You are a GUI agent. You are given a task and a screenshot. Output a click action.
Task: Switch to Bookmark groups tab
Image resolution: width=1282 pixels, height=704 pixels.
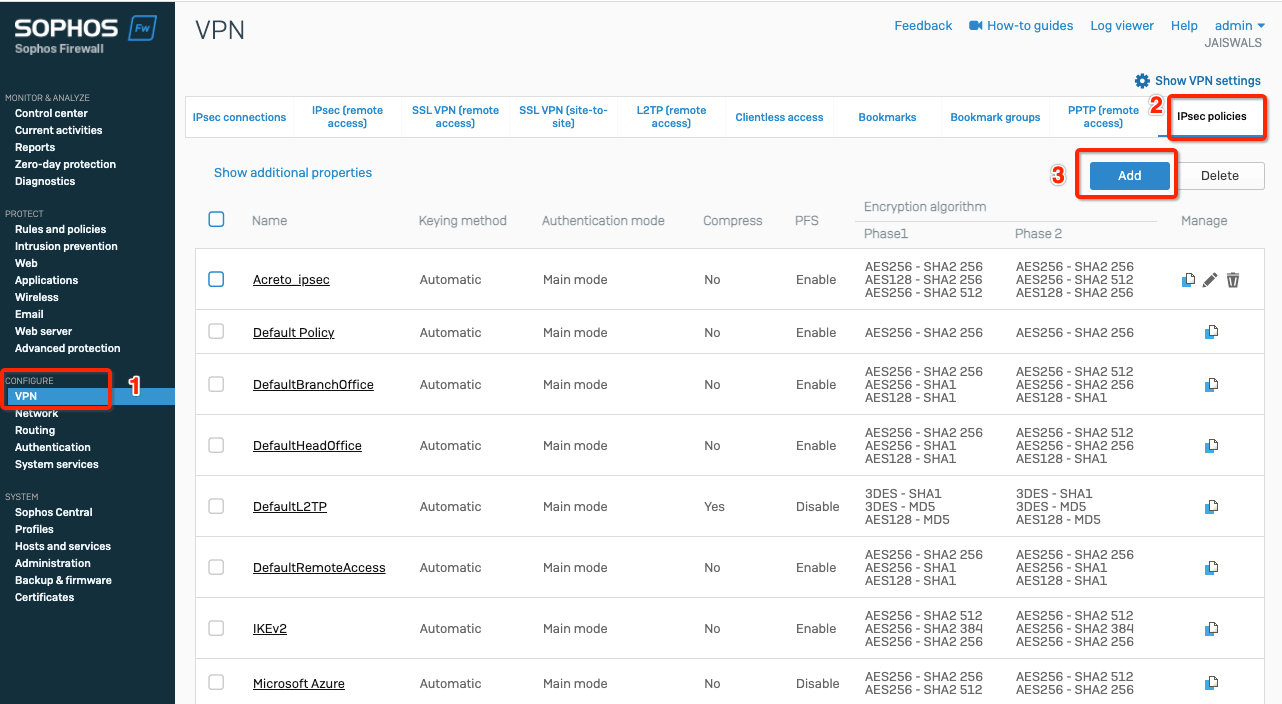pos(995,117)
